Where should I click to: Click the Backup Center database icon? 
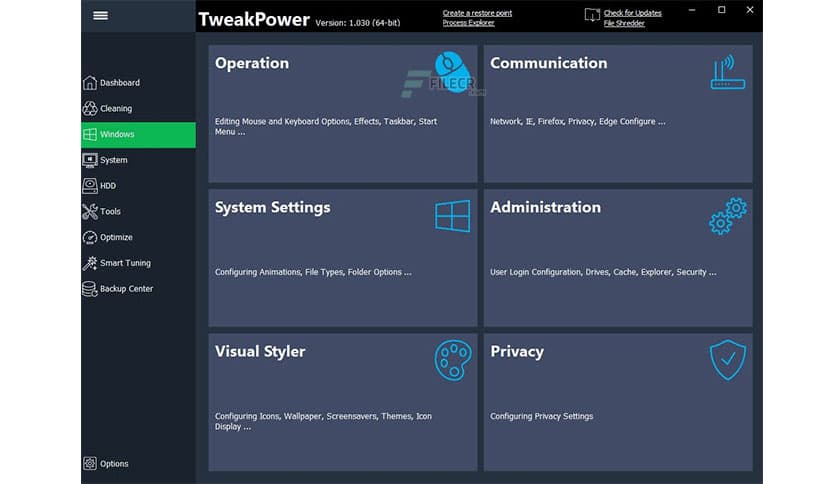point(90,288)
